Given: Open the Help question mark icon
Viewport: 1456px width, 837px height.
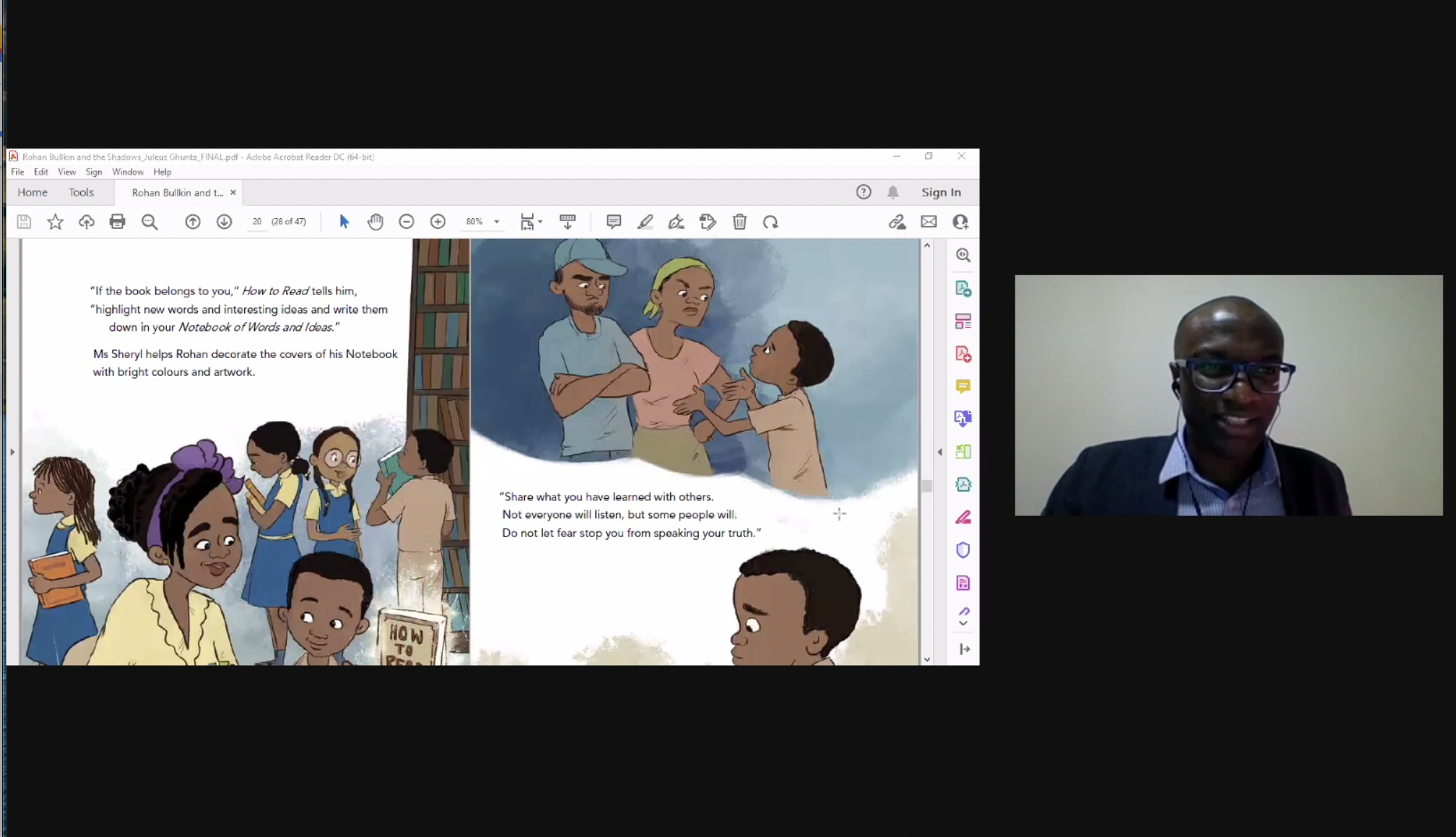Looking at the screenshot, I should [863, 192].
